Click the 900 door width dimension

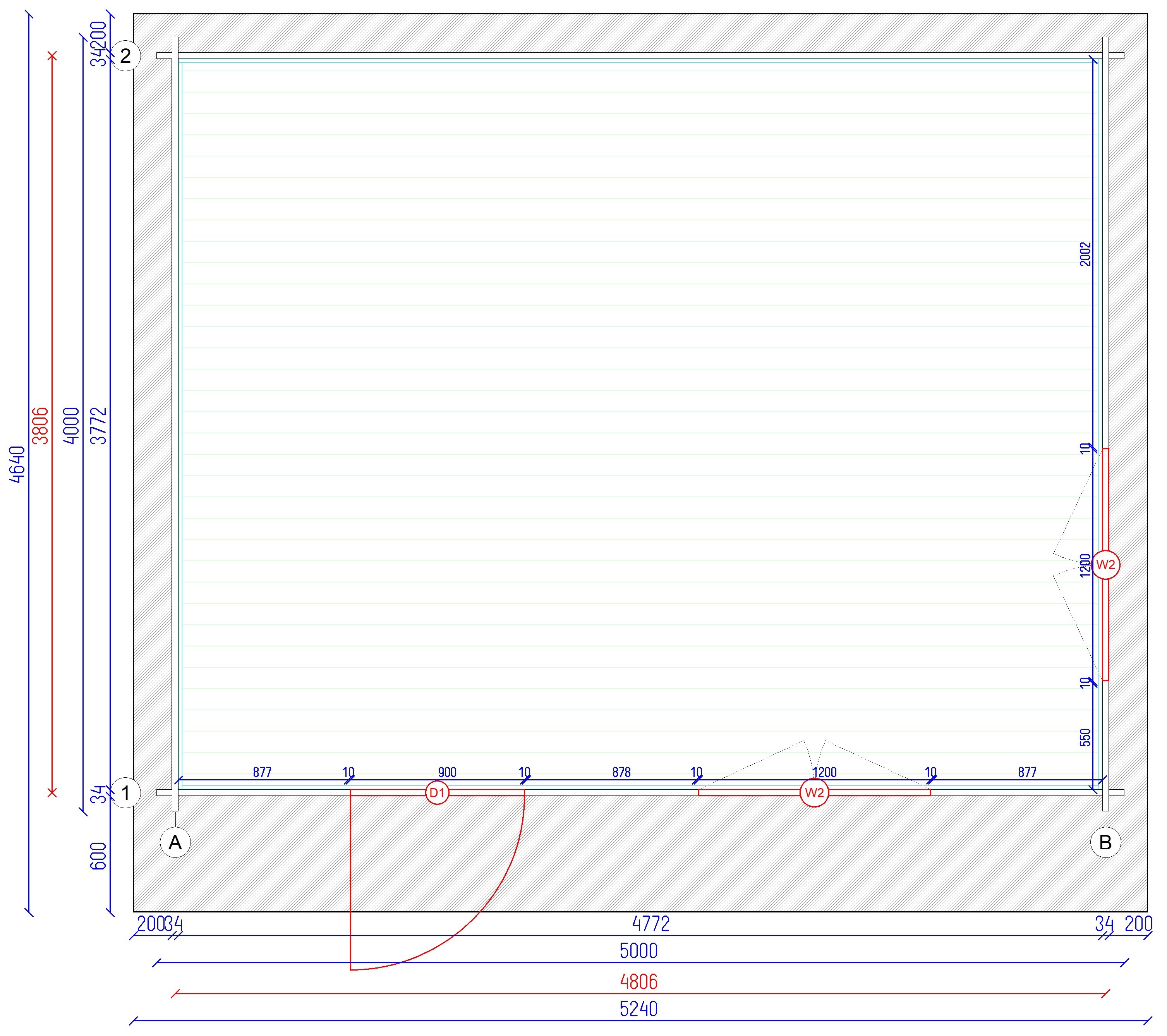447,772
